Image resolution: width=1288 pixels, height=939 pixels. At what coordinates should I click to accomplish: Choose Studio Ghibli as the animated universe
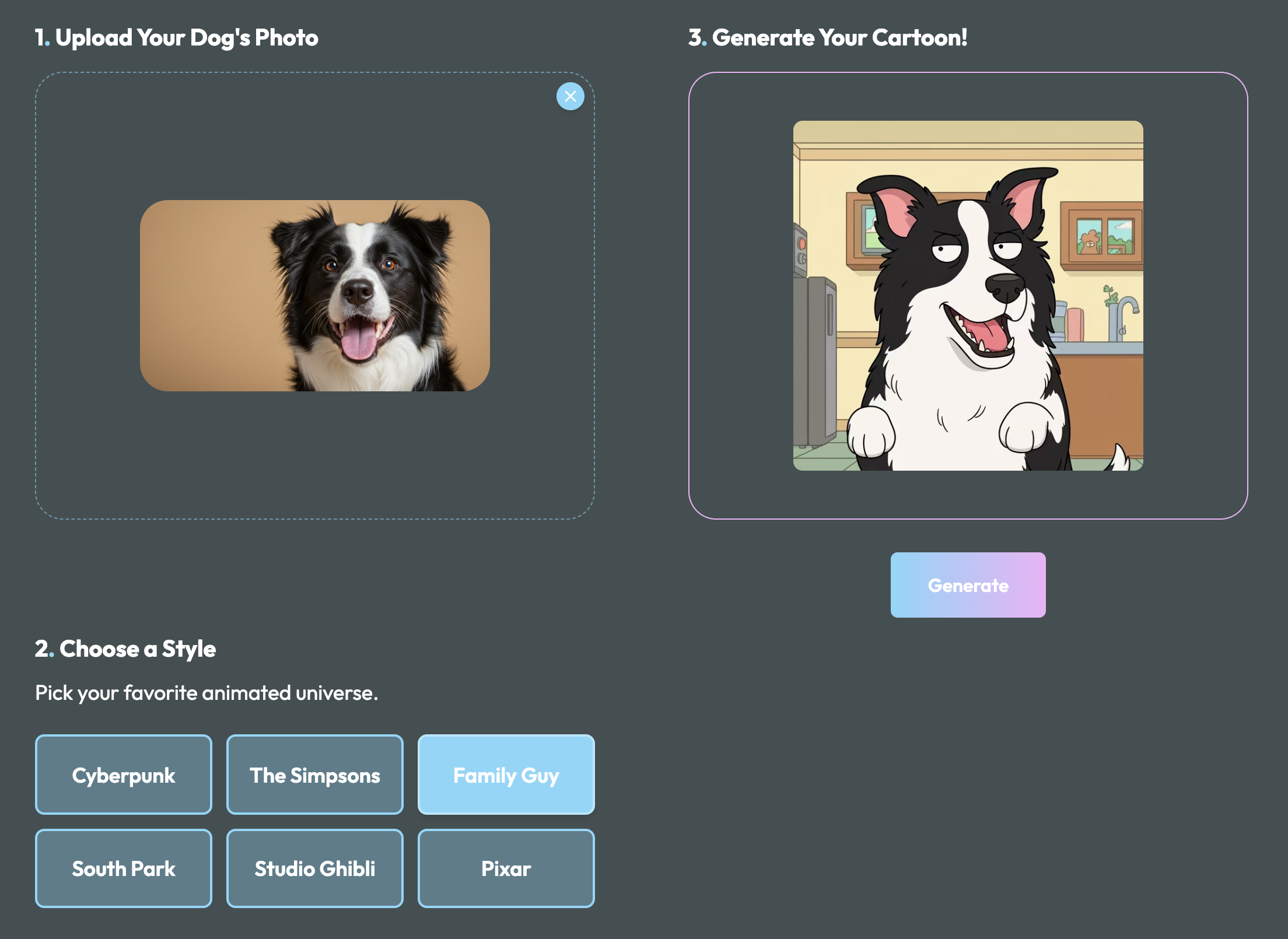click(314, 868)
